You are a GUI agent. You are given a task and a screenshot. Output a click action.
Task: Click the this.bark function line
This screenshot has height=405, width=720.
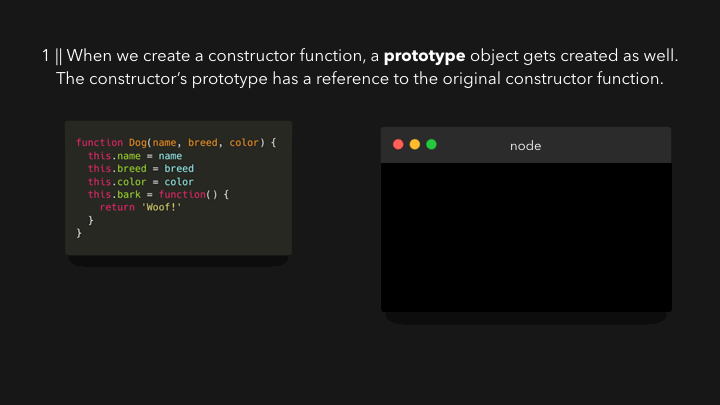(x=158, y=195)
